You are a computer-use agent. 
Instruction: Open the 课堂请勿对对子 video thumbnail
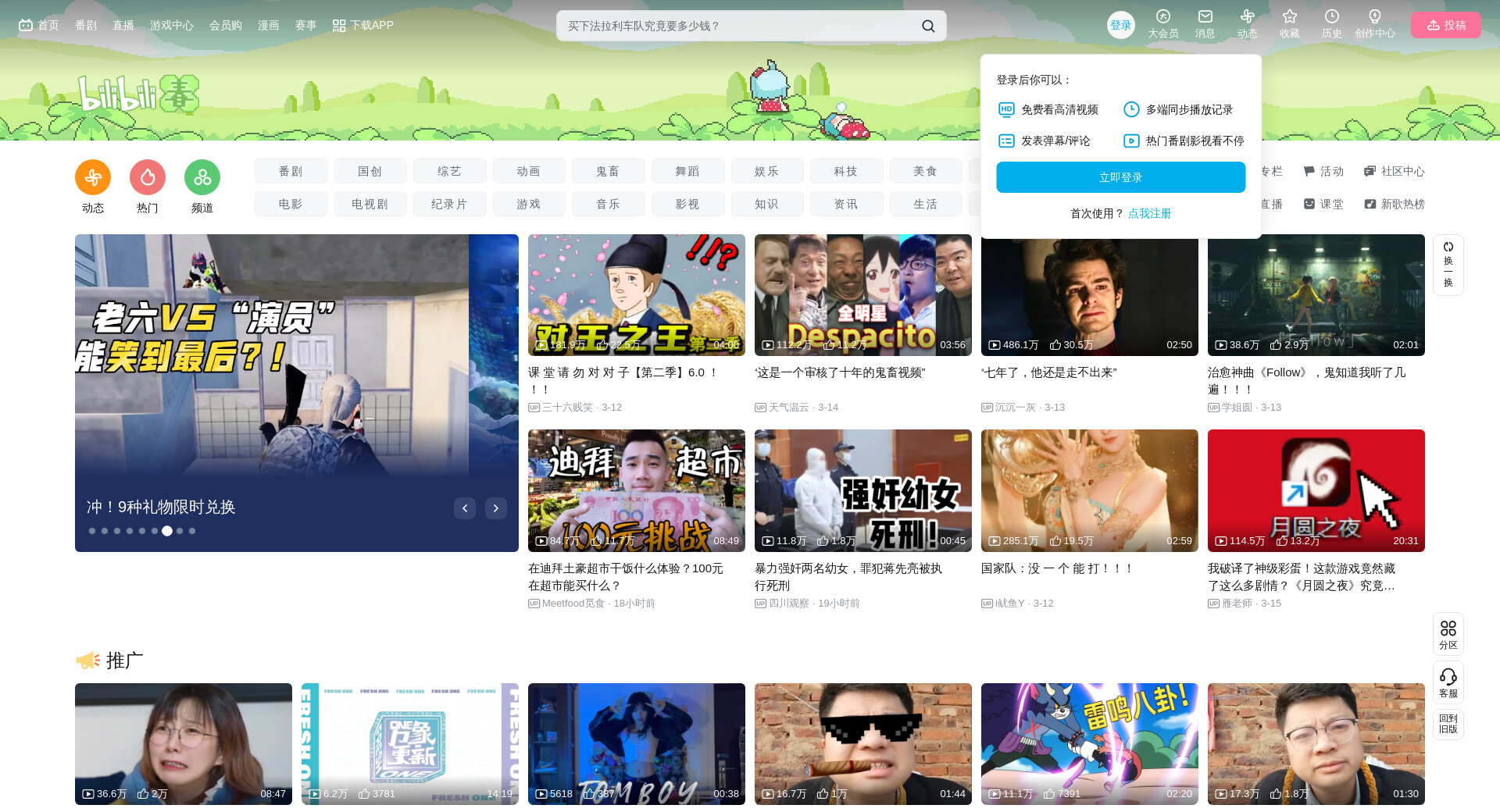637,295
